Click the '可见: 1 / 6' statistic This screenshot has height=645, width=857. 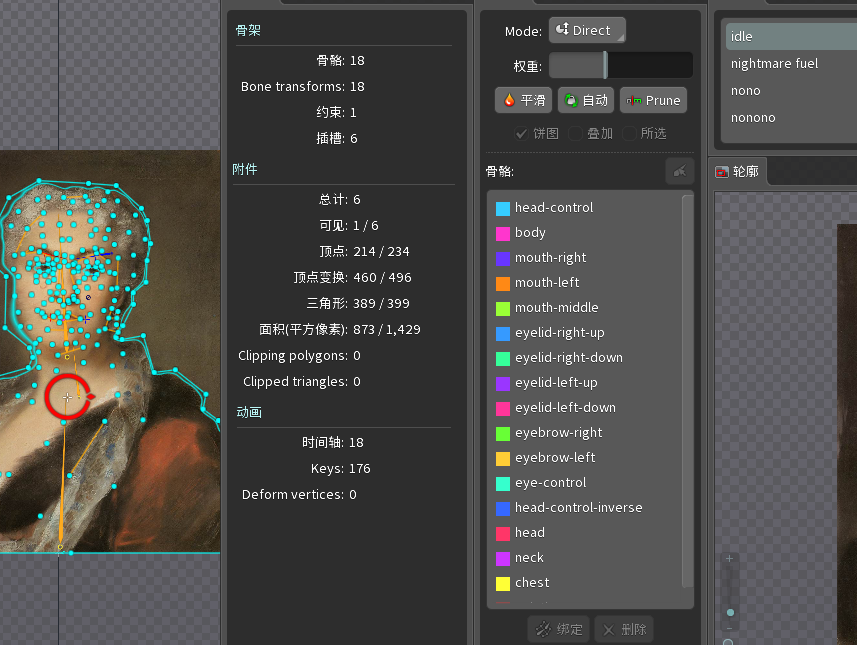pyautogui.click(x=349, y=226)
